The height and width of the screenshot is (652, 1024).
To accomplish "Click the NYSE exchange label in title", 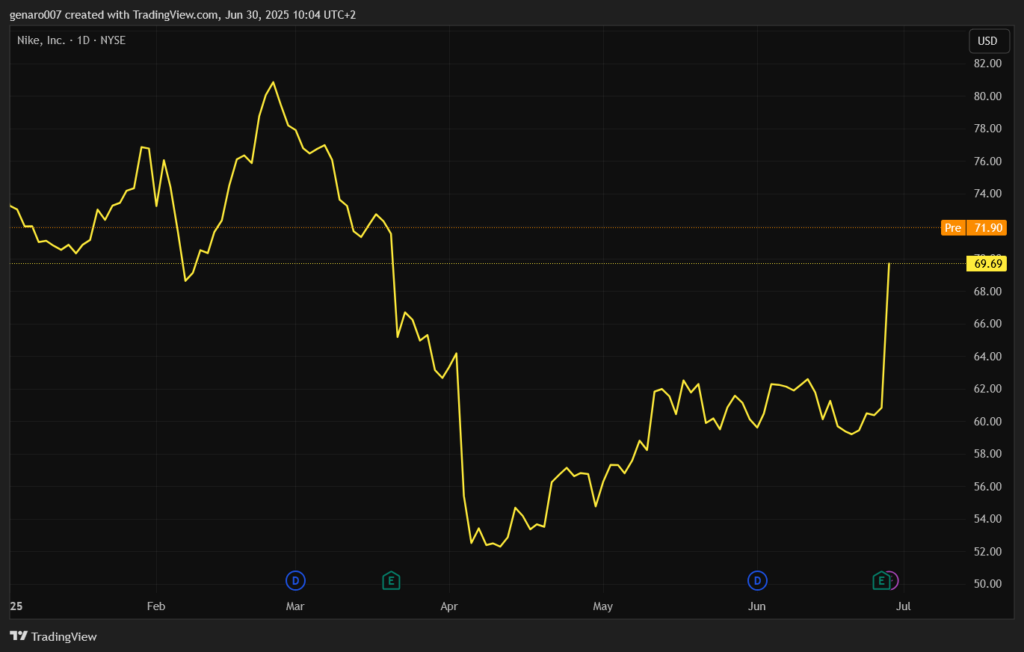I will pos(111,40).
